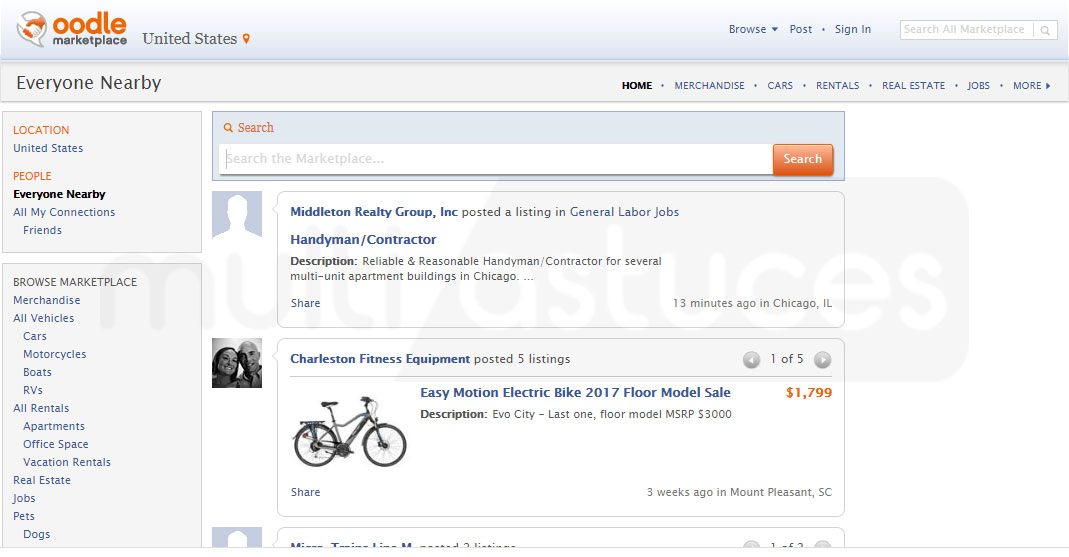Click the orange location pin icon

tap(246, 39)
